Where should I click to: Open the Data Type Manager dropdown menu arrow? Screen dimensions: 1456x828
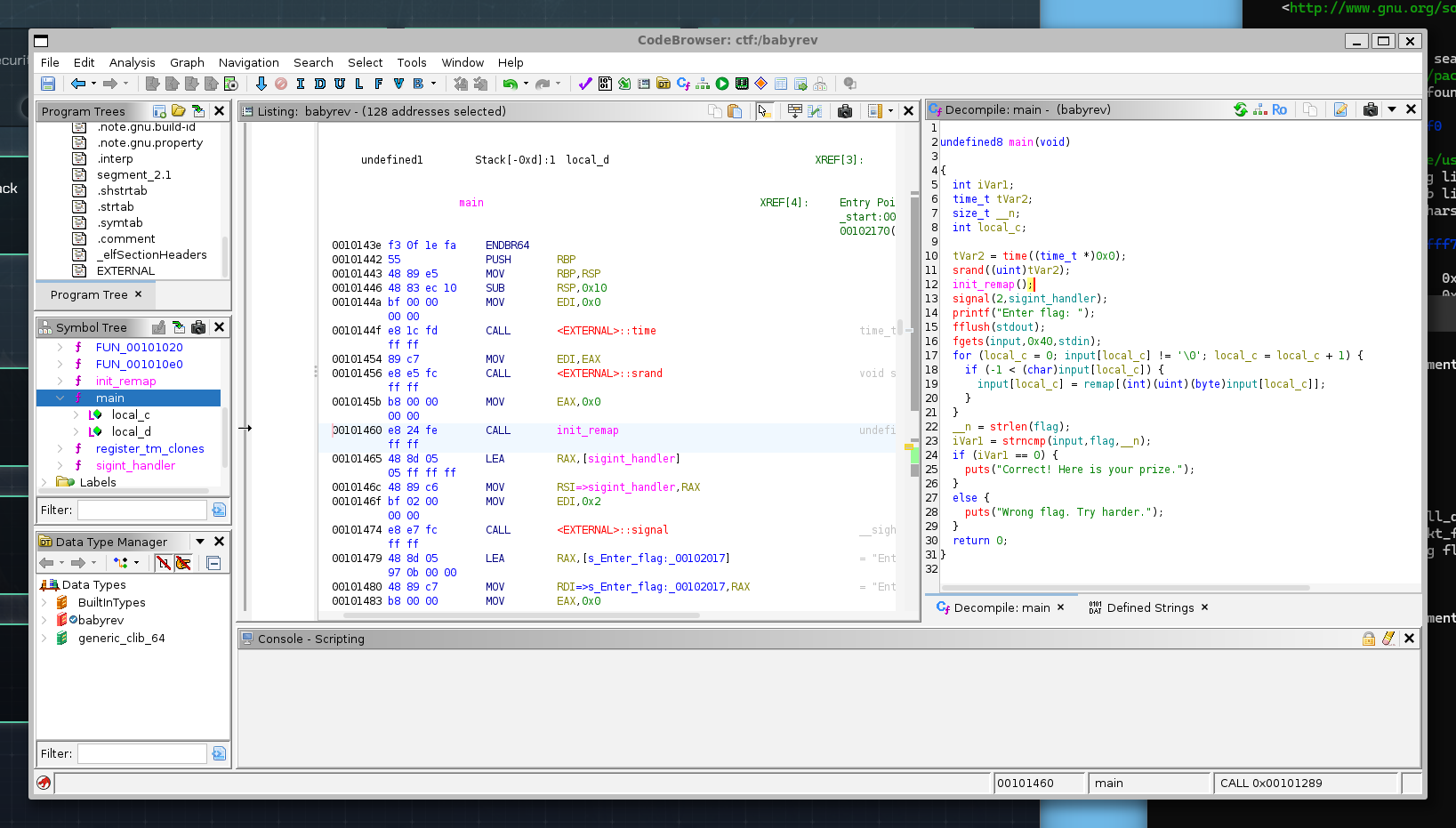coord(200,542)
